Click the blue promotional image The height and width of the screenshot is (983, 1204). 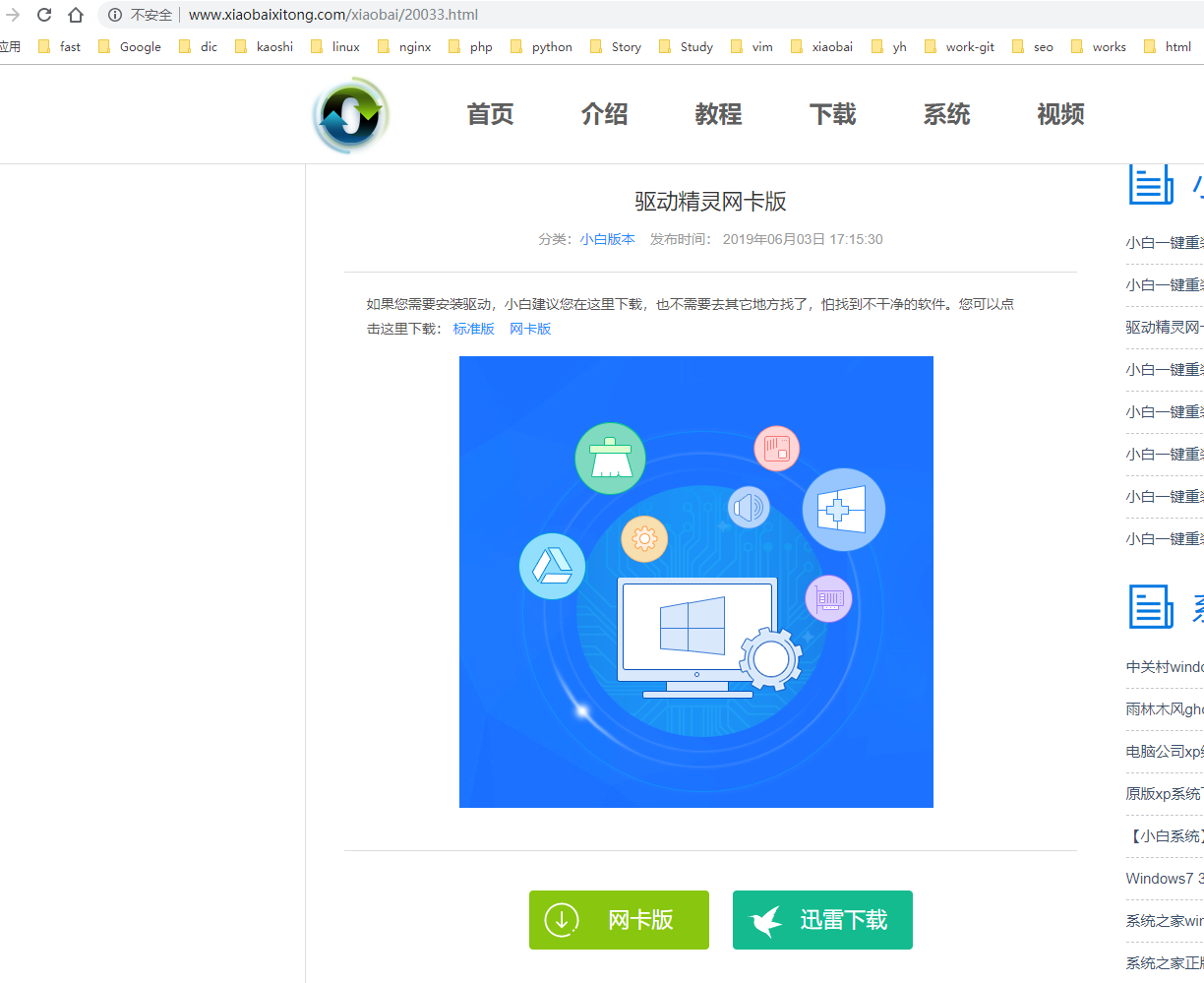(x=696, y=581)
